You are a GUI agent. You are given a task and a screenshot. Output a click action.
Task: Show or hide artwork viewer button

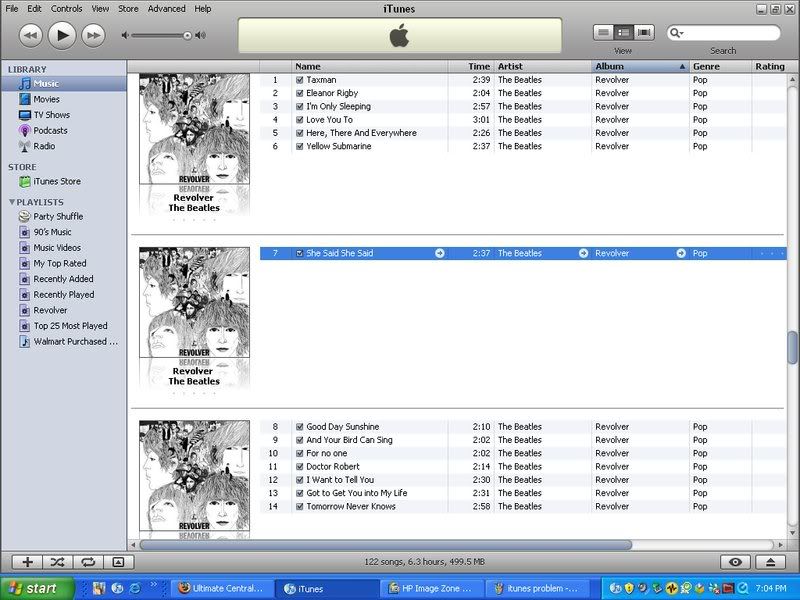pos(118,562)
